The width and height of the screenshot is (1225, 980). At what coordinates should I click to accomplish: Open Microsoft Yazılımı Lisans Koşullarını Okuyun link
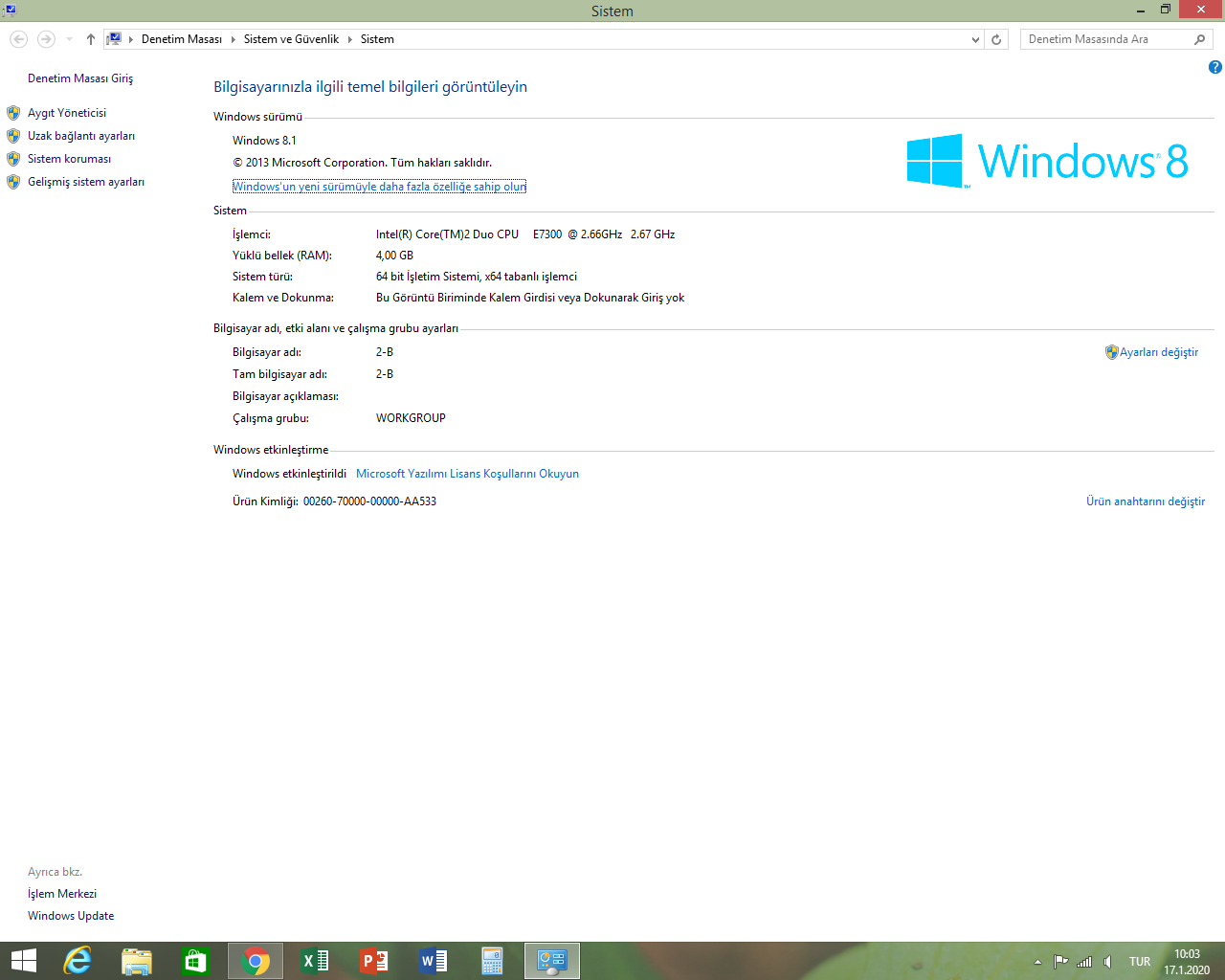point(467,474)
